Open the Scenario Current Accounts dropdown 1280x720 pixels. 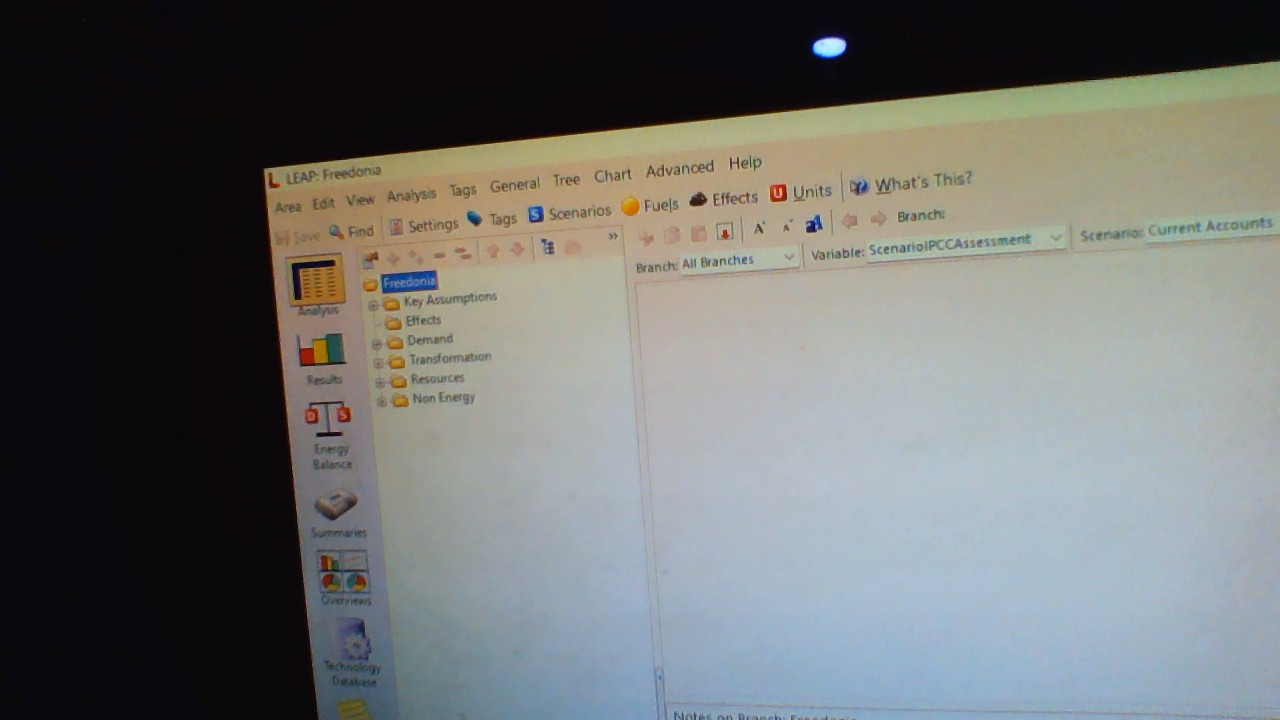pos(1213,226)
